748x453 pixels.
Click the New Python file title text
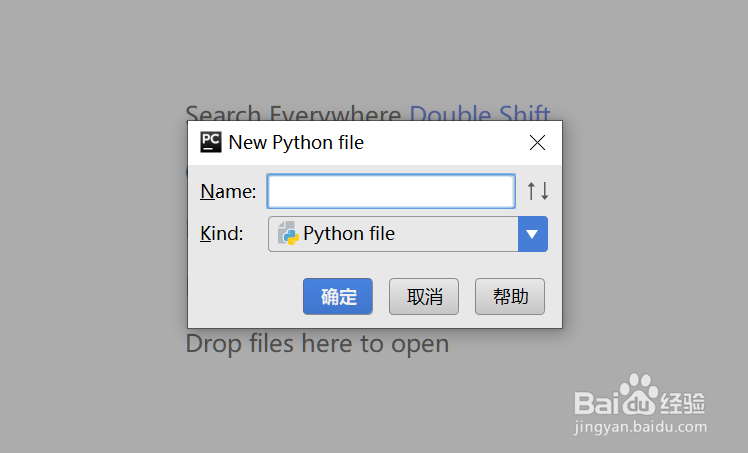point(296,143)
